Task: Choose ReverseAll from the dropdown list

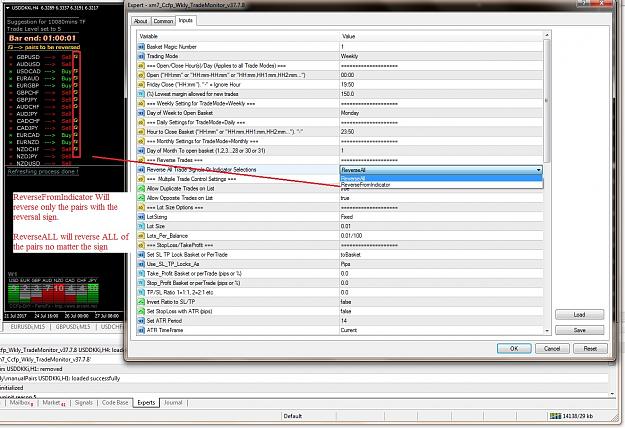Action: 441,178
